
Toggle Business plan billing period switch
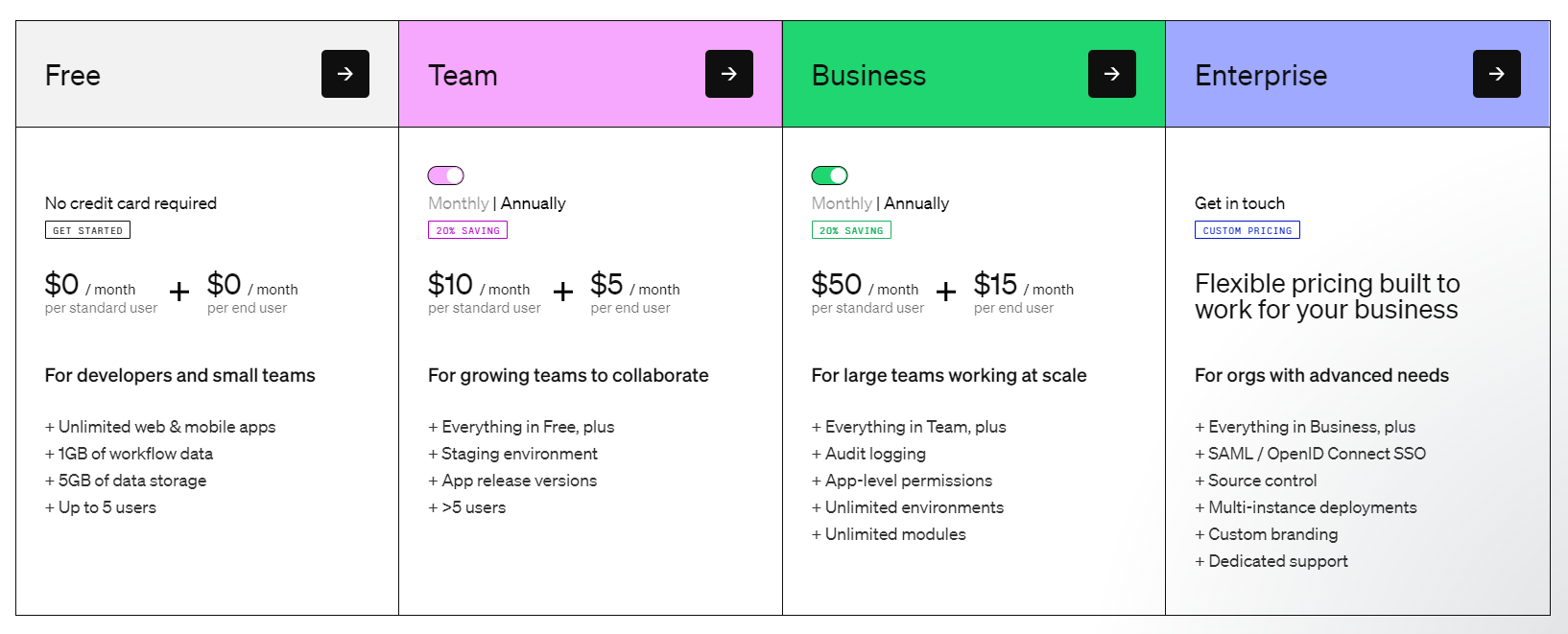coord(829,176)
